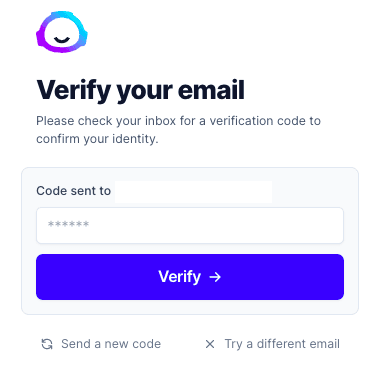The width and height of the screenshot is (378, 367).
Task: Focus the verification code input field
Action: (190, 225)
